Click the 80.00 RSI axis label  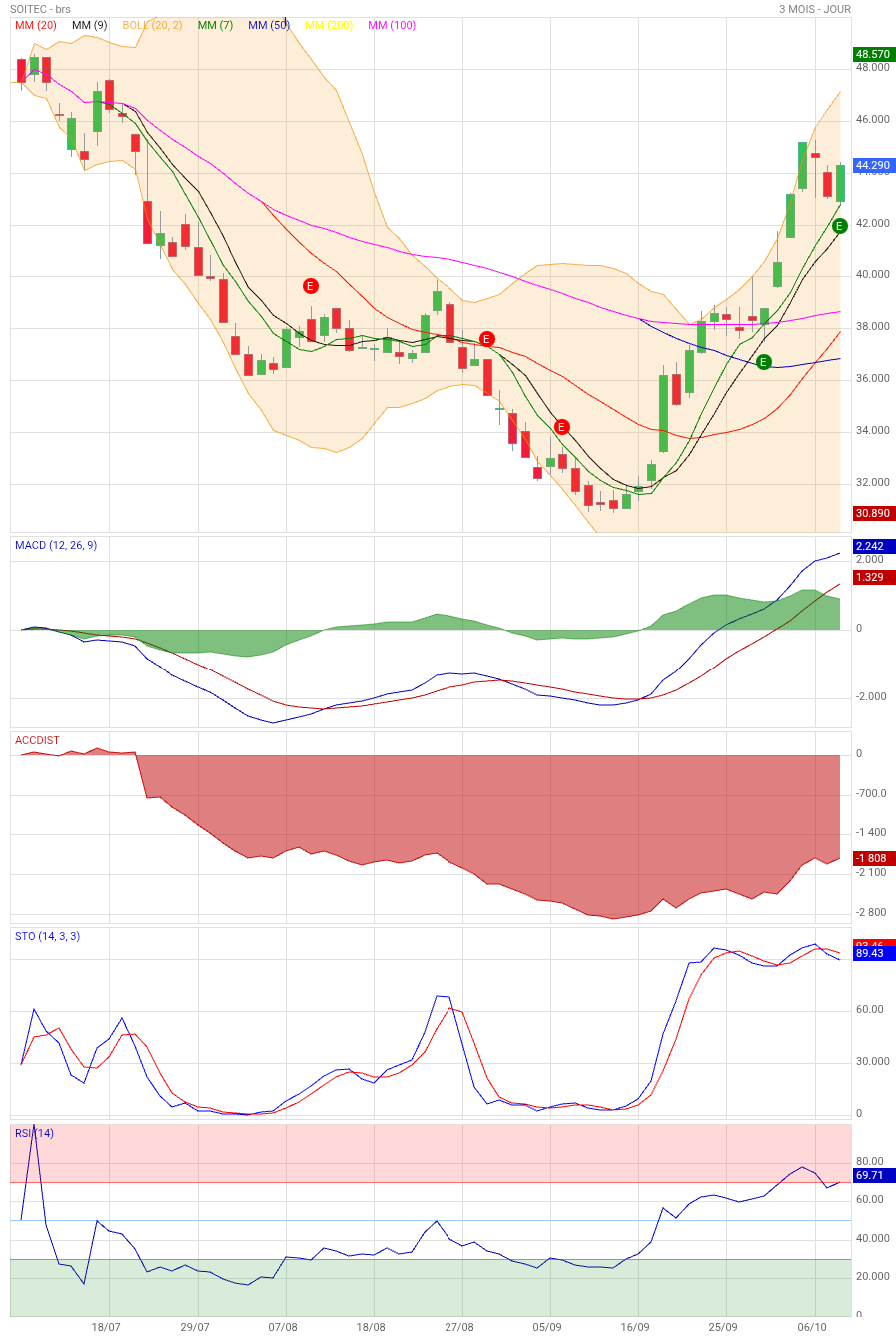tap(870, 1162)
